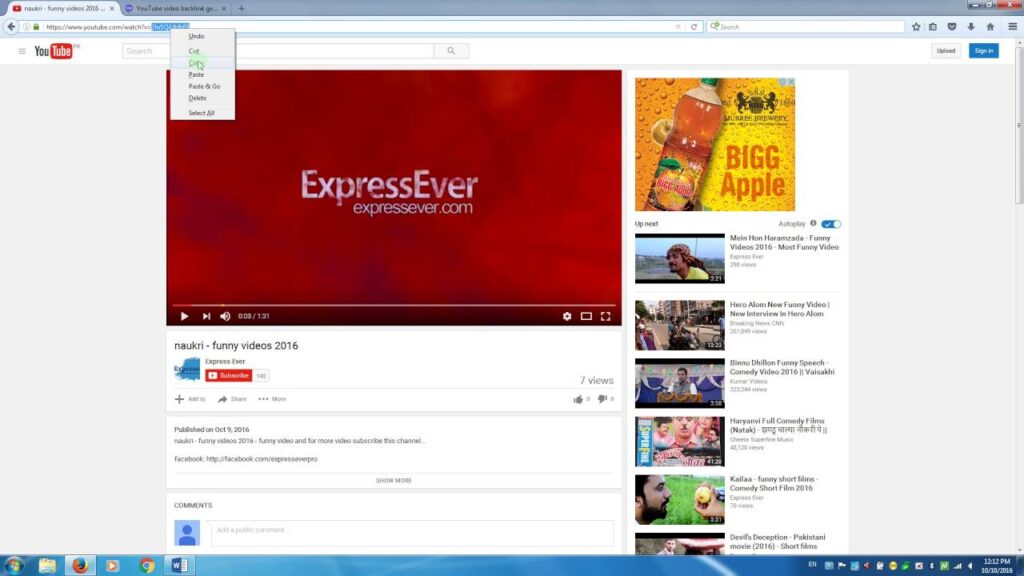Click Add to playlist plus icon
The width and height of the screenshot is (1024, 576).
coord(180,399)
